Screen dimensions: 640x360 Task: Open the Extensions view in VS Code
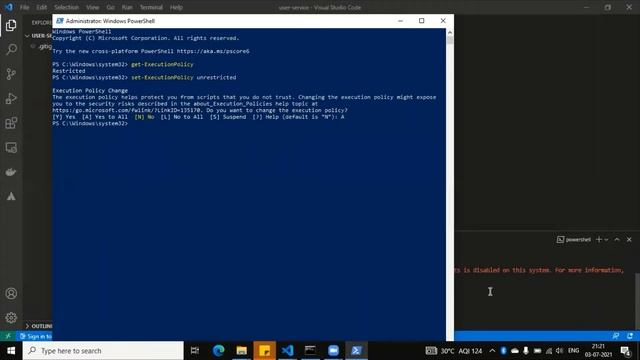(x=11, y=123)
